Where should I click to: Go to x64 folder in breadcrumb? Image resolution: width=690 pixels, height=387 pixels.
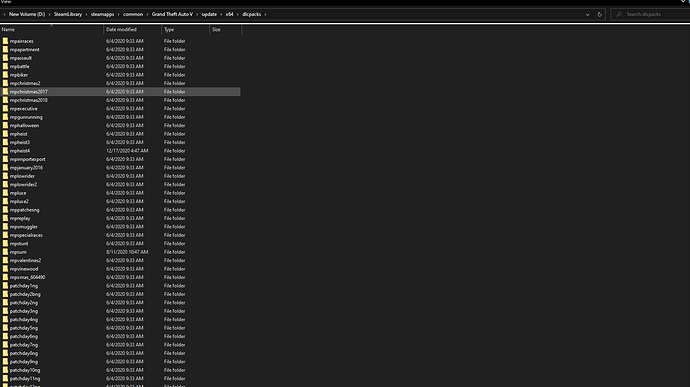[x=229, y=15]
